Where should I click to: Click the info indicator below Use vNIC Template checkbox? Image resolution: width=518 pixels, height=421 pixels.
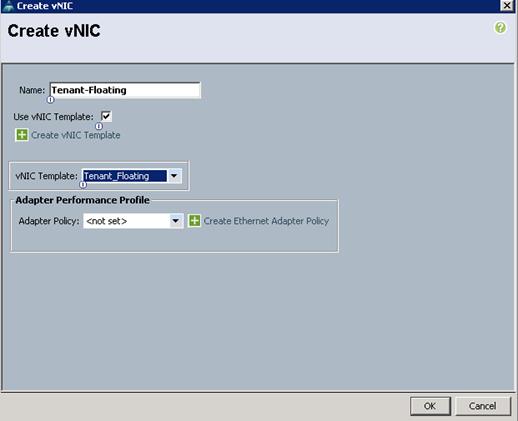coord(99,126)
